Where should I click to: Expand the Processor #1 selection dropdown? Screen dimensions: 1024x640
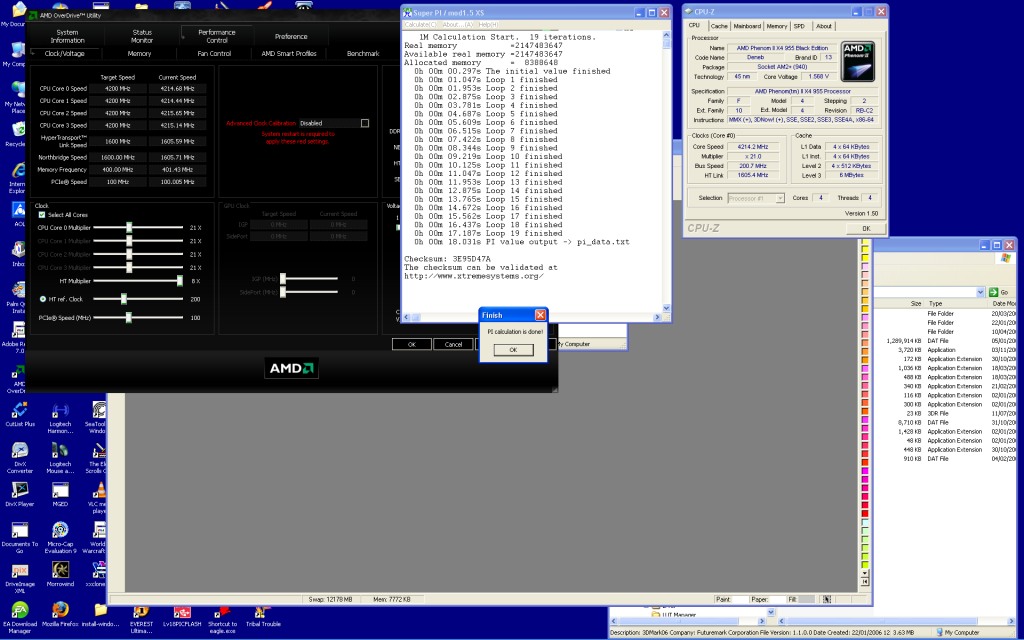click(779, 198)
